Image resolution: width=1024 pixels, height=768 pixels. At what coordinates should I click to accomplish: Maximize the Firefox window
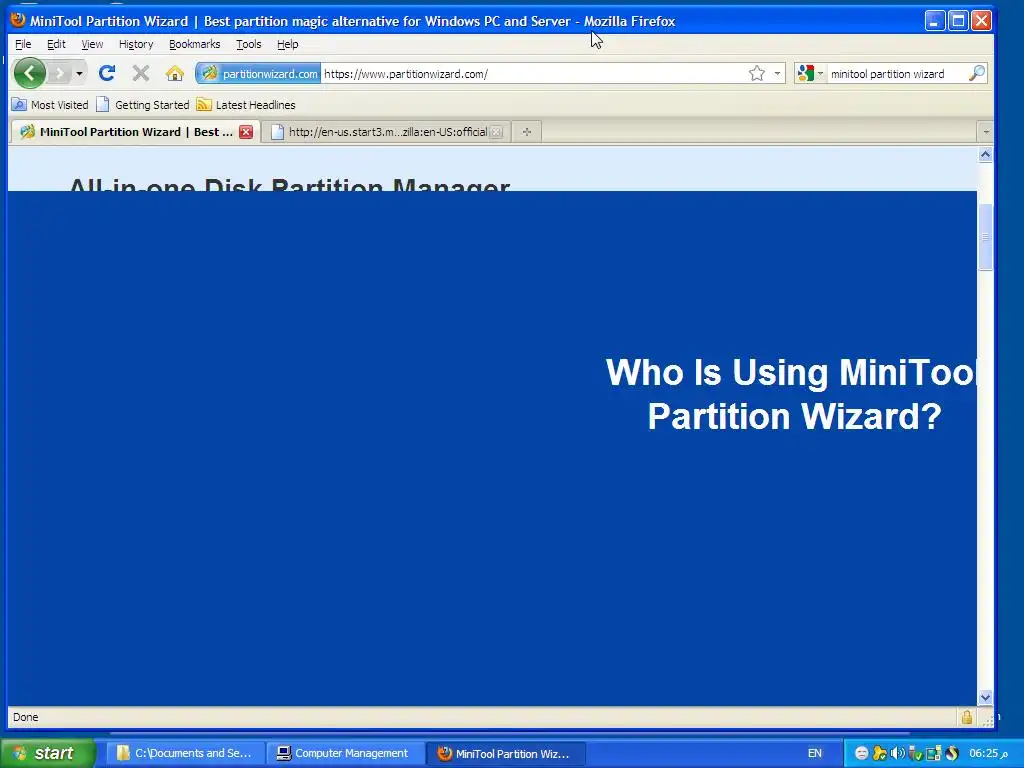[958, 21]
